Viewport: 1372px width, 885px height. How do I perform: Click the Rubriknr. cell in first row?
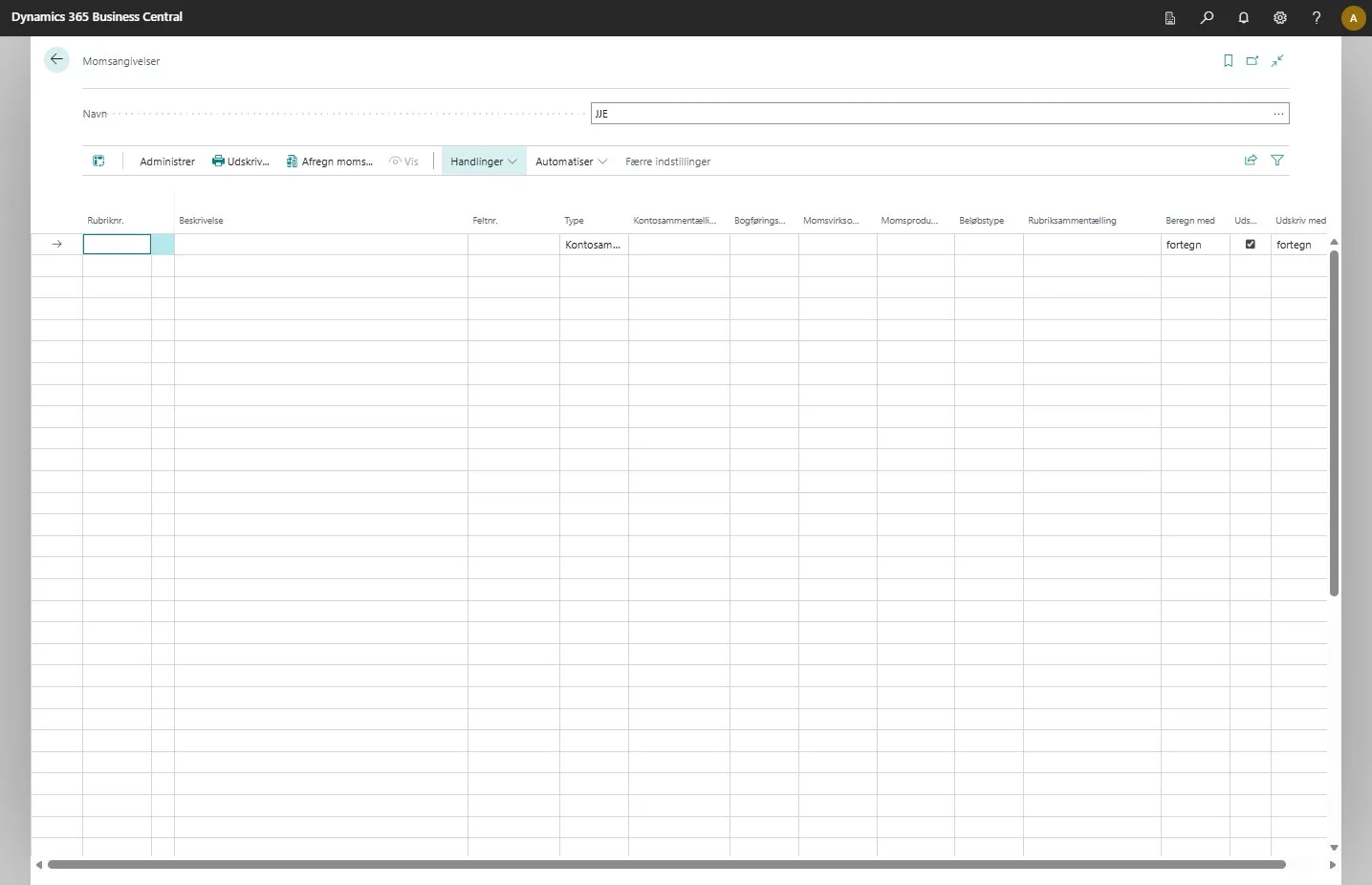pos(117,245)
